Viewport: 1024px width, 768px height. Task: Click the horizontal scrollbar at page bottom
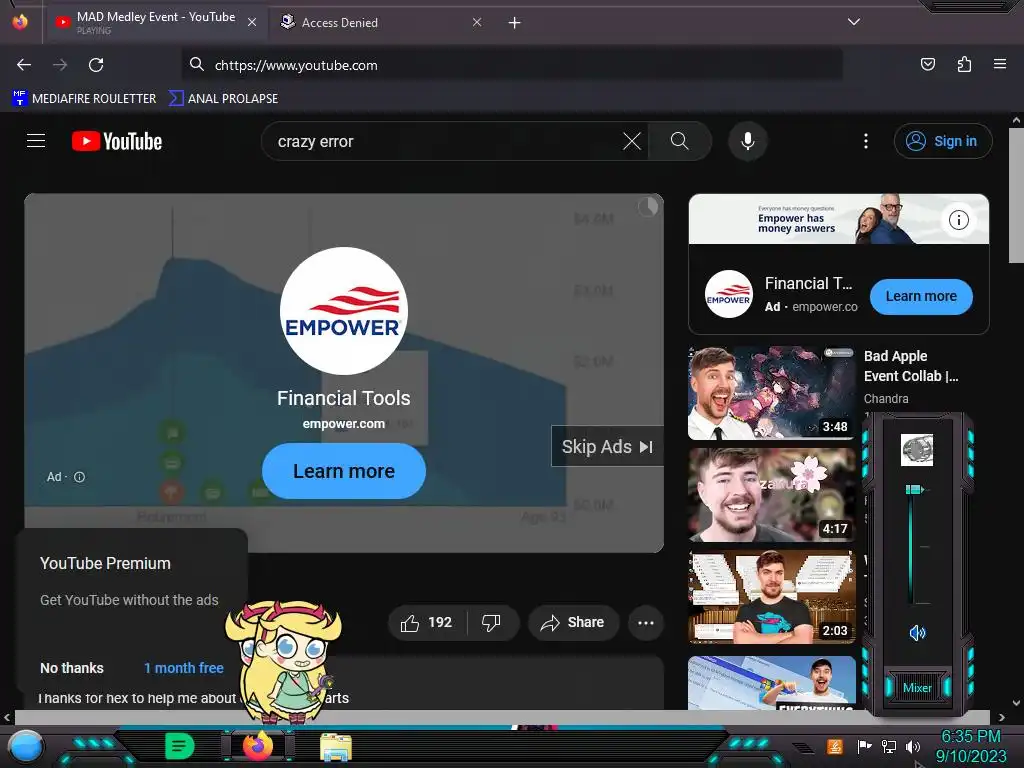point(500,717)
